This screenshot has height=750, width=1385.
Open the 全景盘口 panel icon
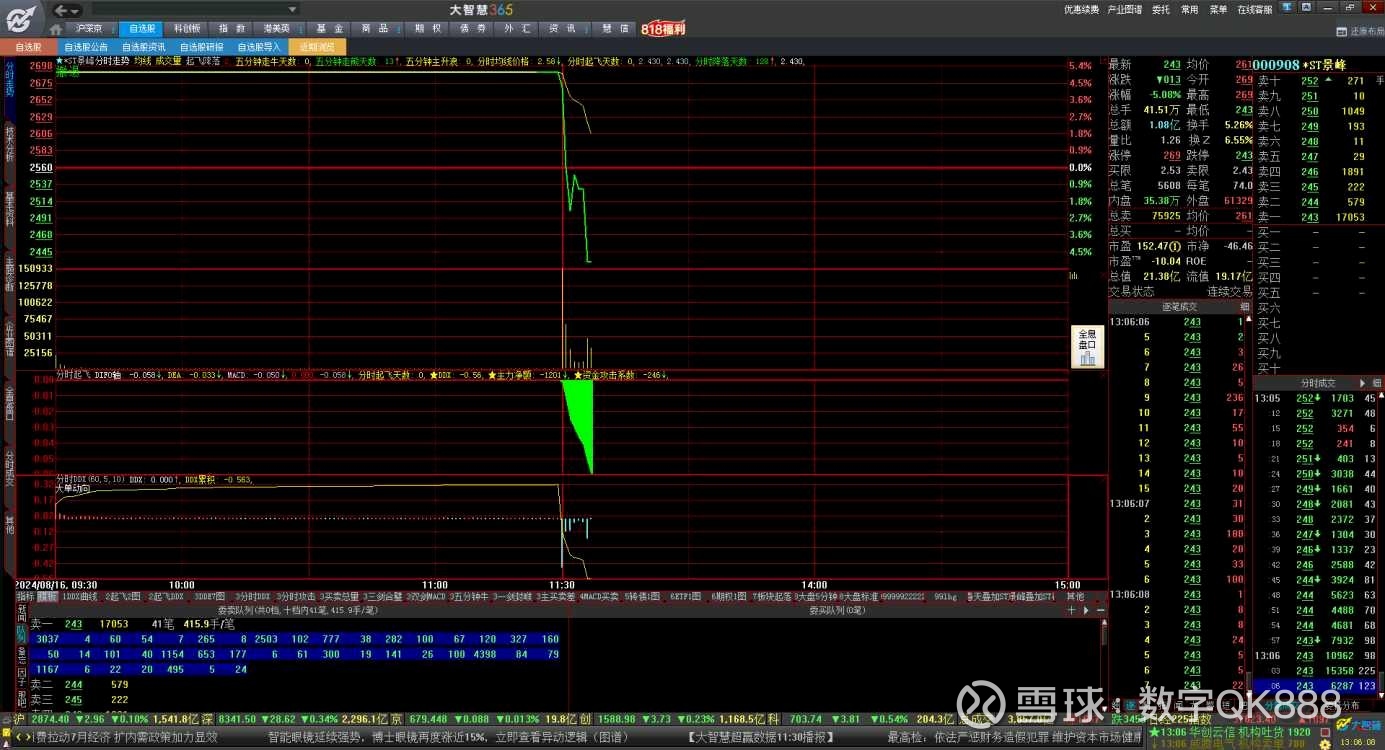click(1087, 347)
